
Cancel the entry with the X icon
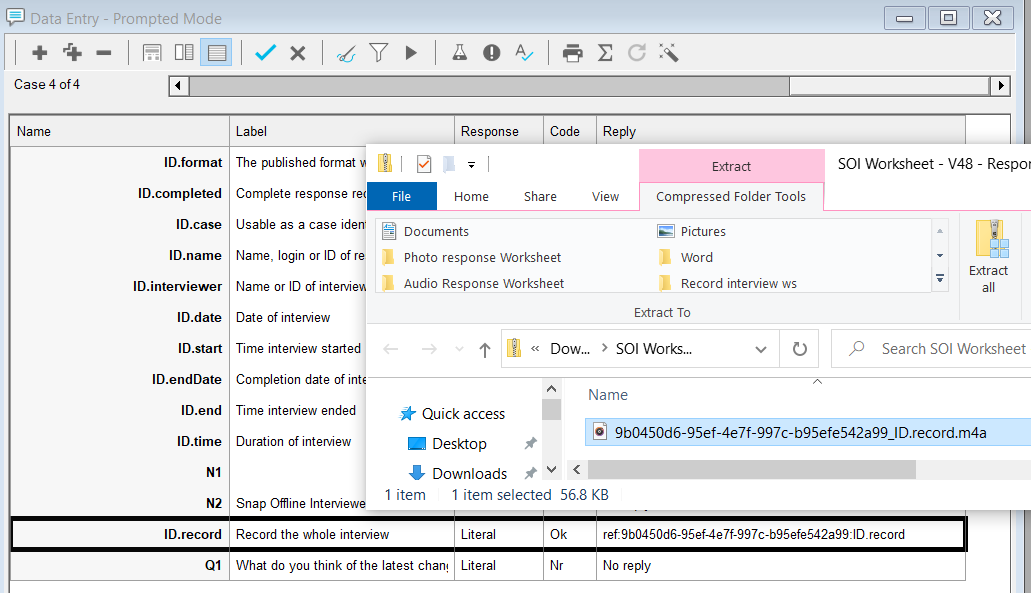pyautogui.click(x=297, y=53)
